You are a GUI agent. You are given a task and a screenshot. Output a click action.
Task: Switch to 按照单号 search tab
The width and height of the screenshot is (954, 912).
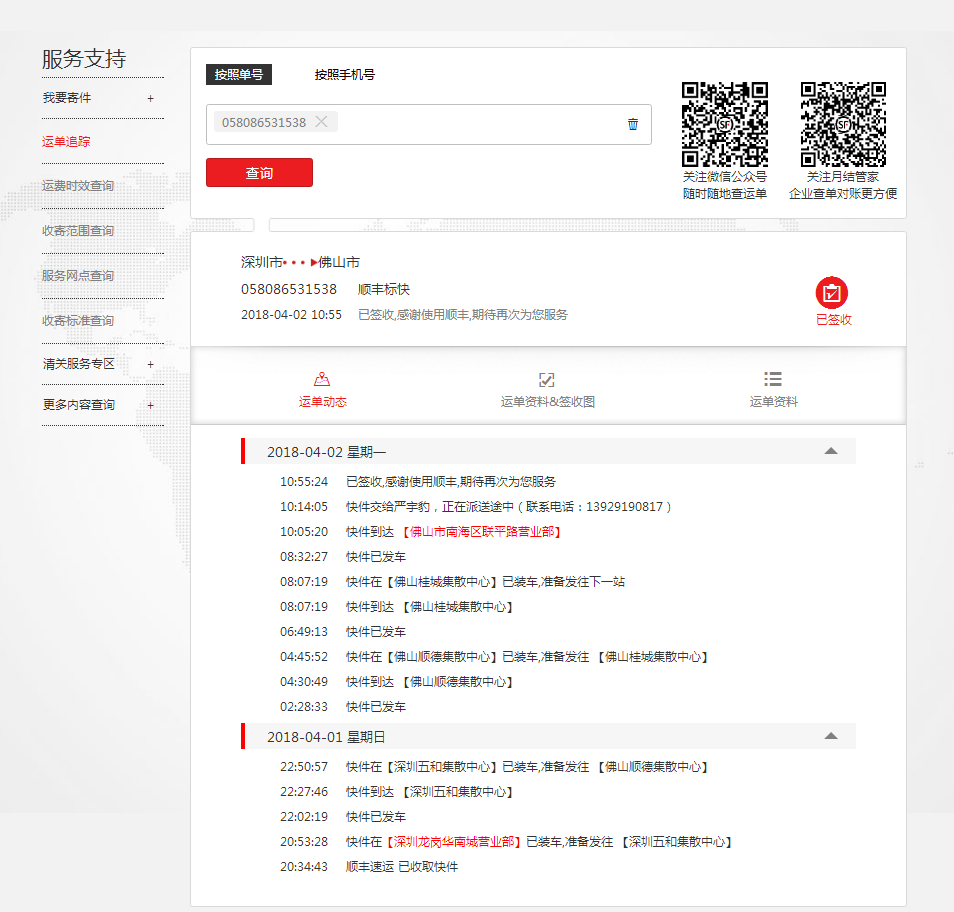238,74
